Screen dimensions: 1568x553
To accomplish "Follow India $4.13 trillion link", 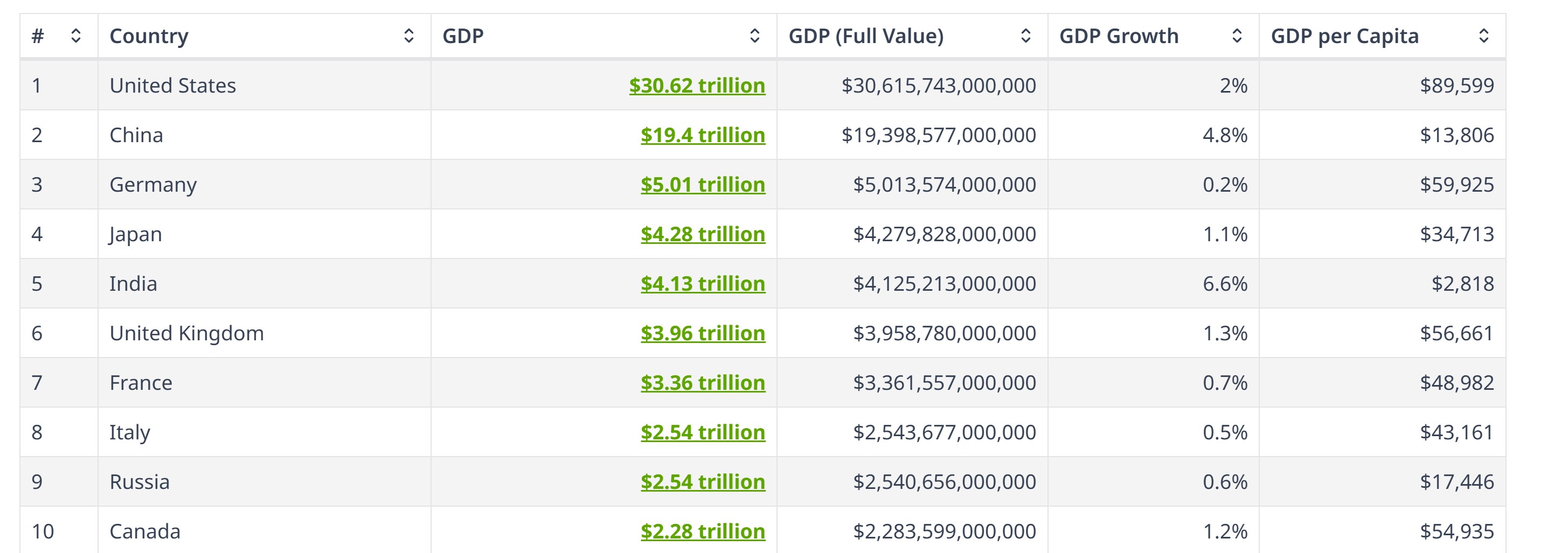I will pos(703,284).
